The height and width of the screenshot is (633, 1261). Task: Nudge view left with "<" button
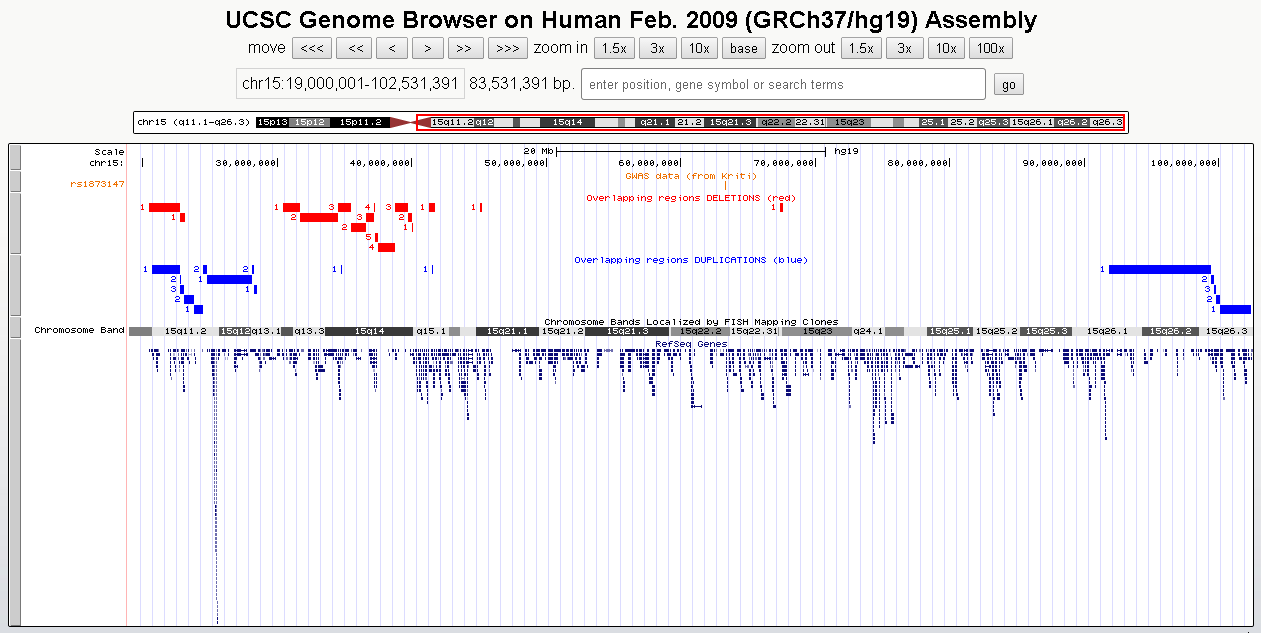391,48
